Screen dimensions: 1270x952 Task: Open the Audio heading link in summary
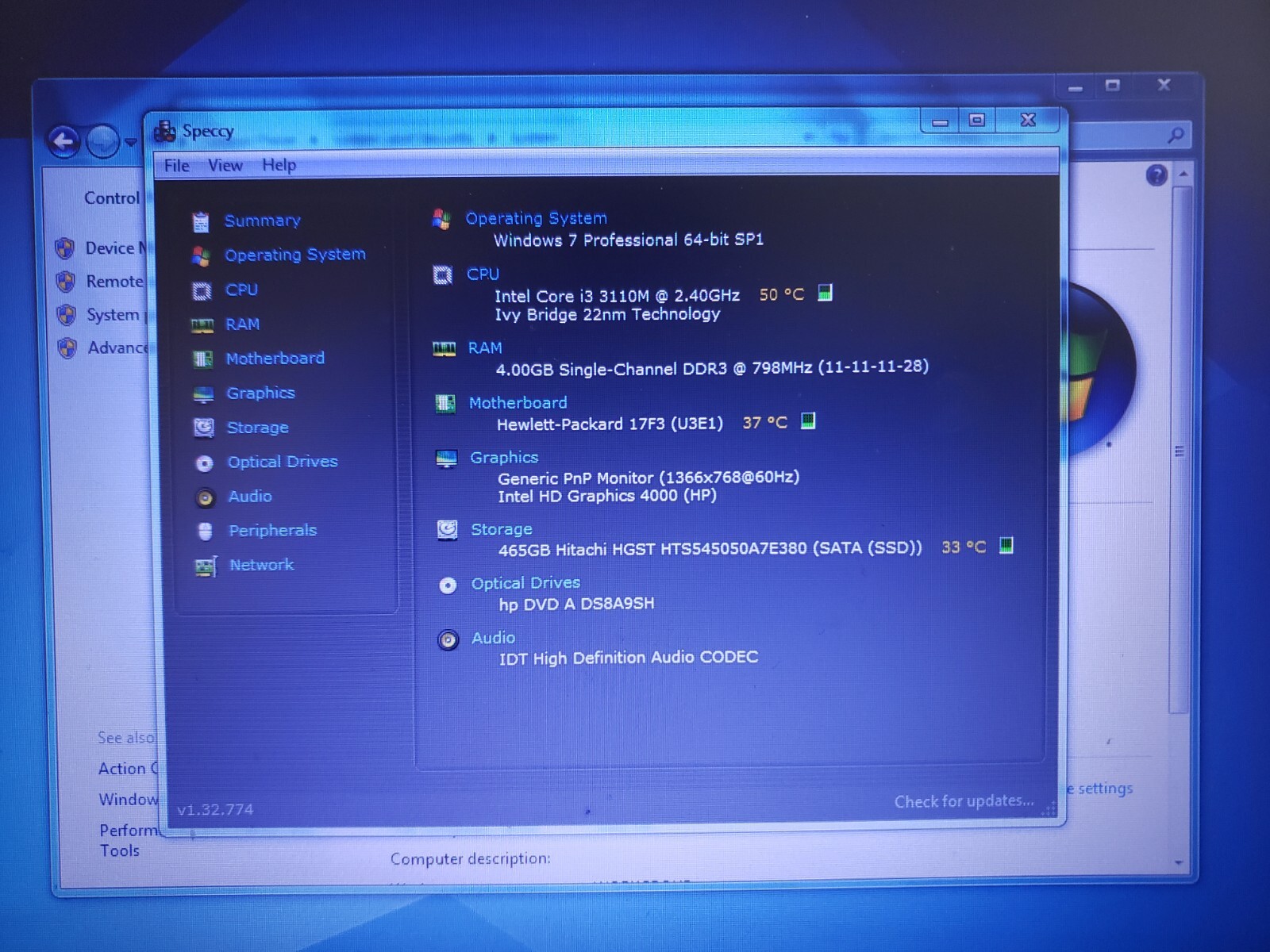click(x=493, y=638)
